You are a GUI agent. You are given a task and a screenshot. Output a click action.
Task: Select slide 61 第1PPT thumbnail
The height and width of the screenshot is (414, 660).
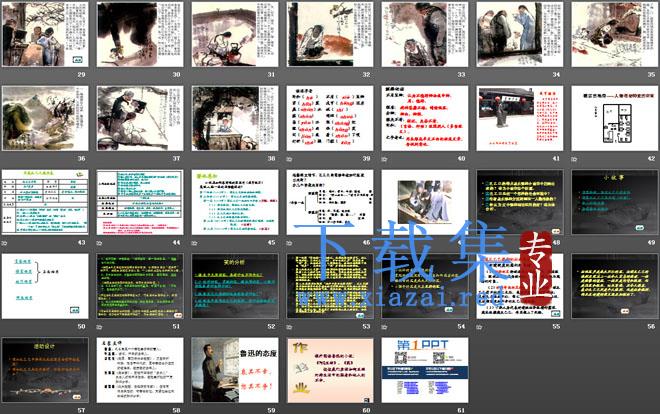425,370
